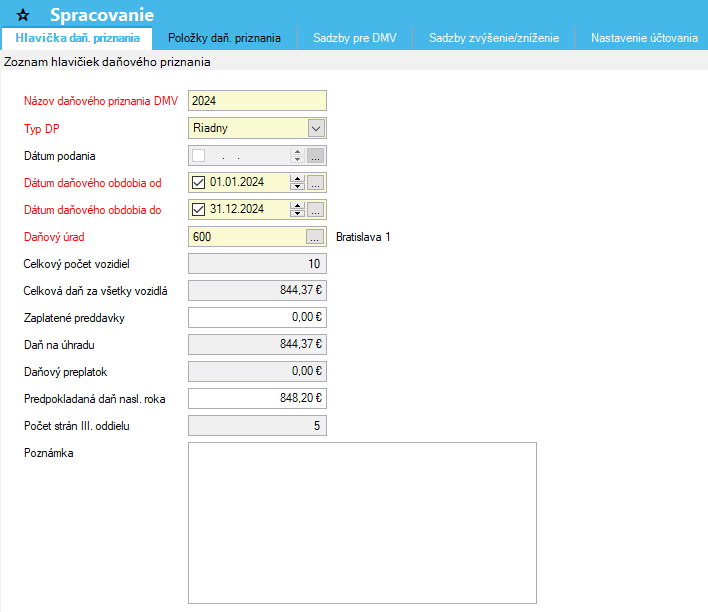Open calendar picker for Dátum podania
The image size is (708, 612).
tap(316, 155)
